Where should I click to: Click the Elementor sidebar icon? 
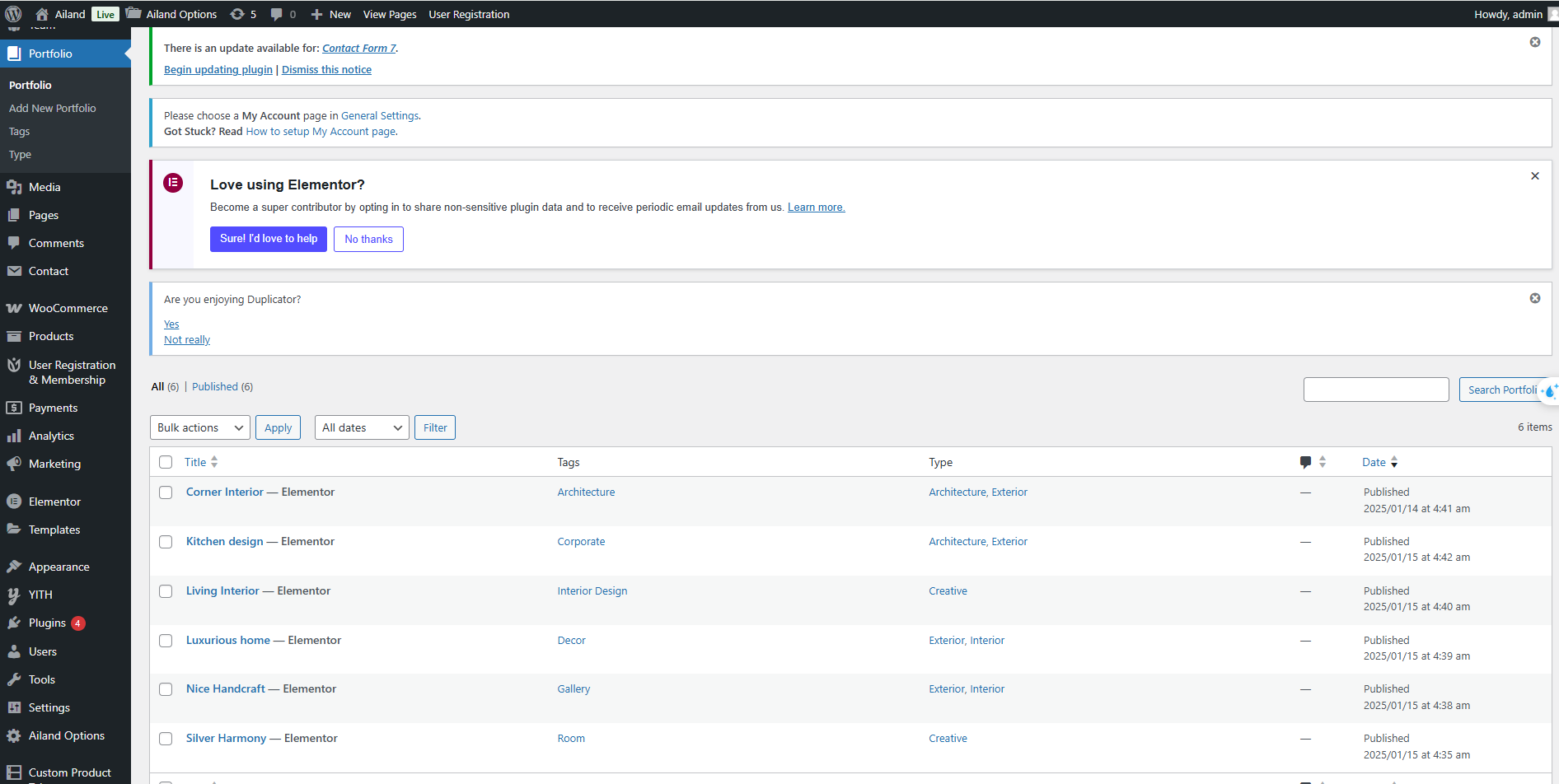pos(14,502)
